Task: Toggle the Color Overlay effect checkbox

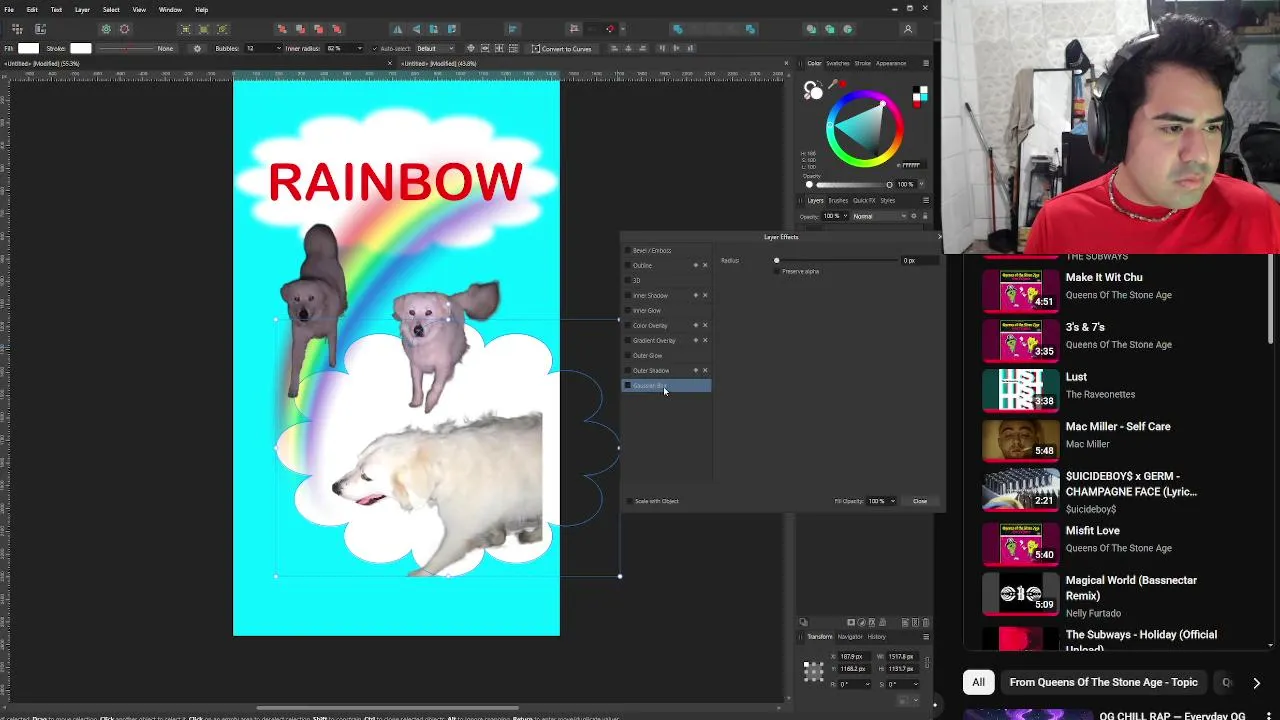Action: pos(628,325)
